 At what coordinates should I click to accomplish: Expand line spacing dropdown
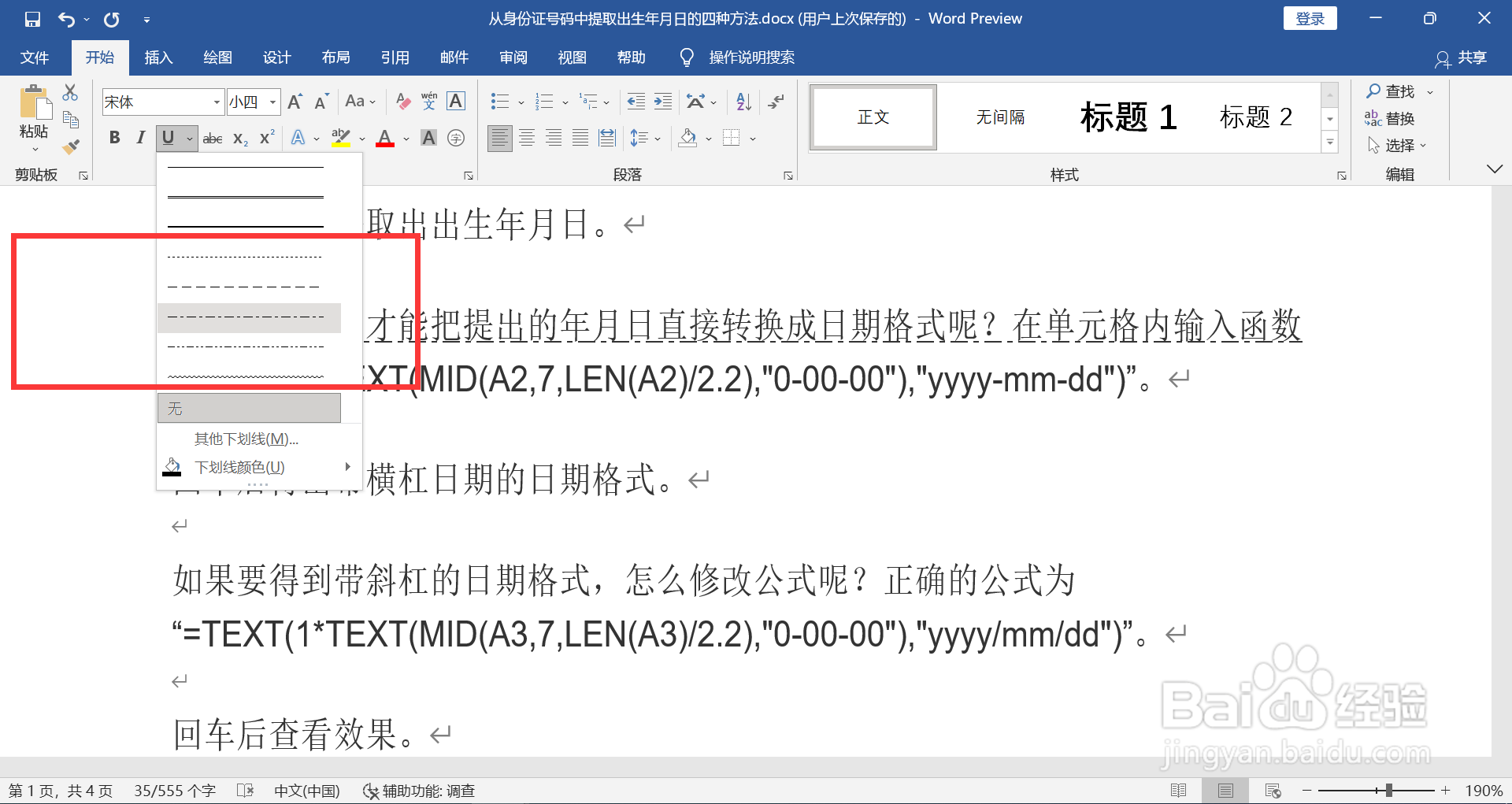point(657,139)
